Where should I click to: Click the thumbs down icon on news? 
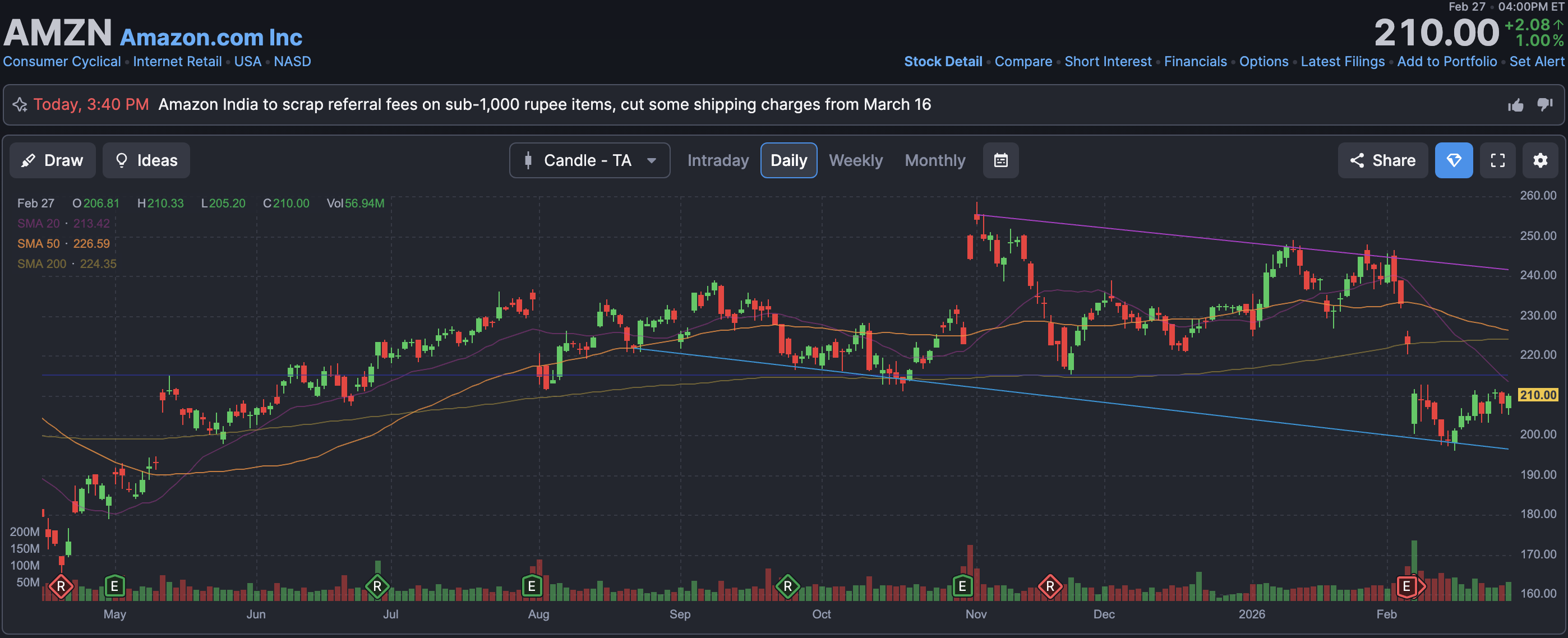(1545, 105)
